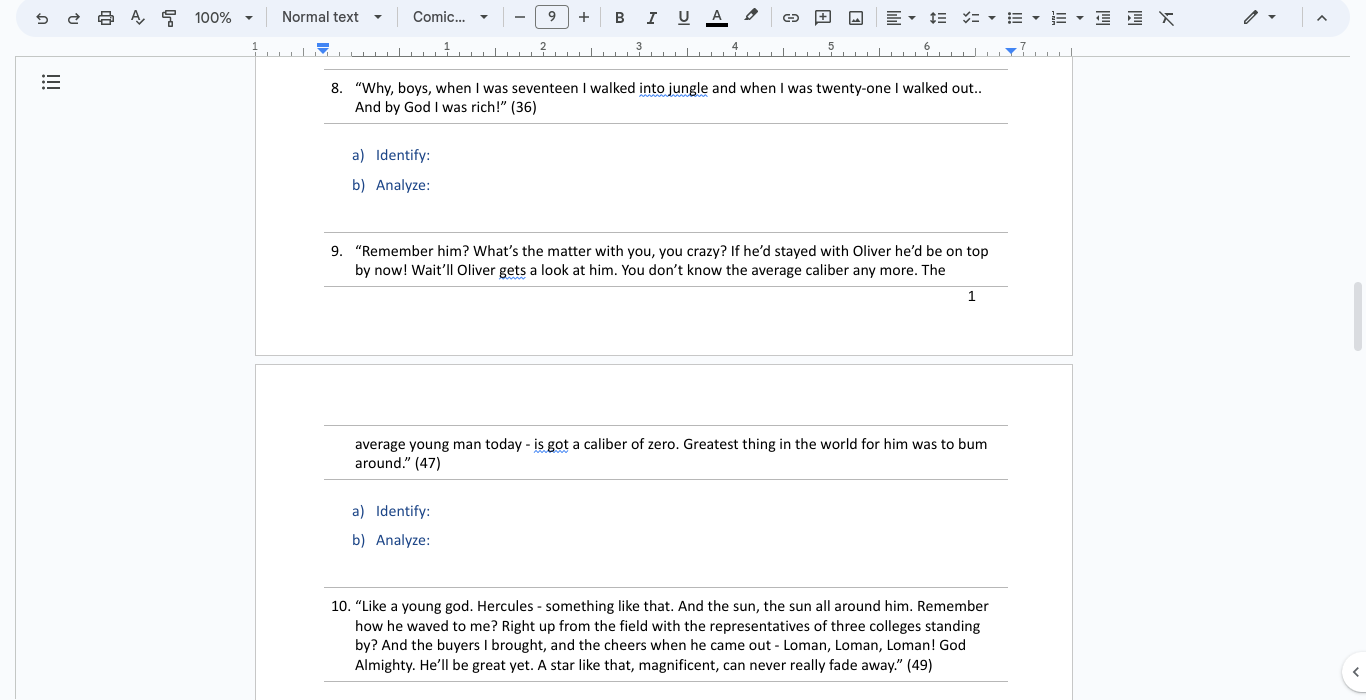Click the Undo arrow icon
1366x700 pixels.
pyautogui.click(x=42, y=18)
